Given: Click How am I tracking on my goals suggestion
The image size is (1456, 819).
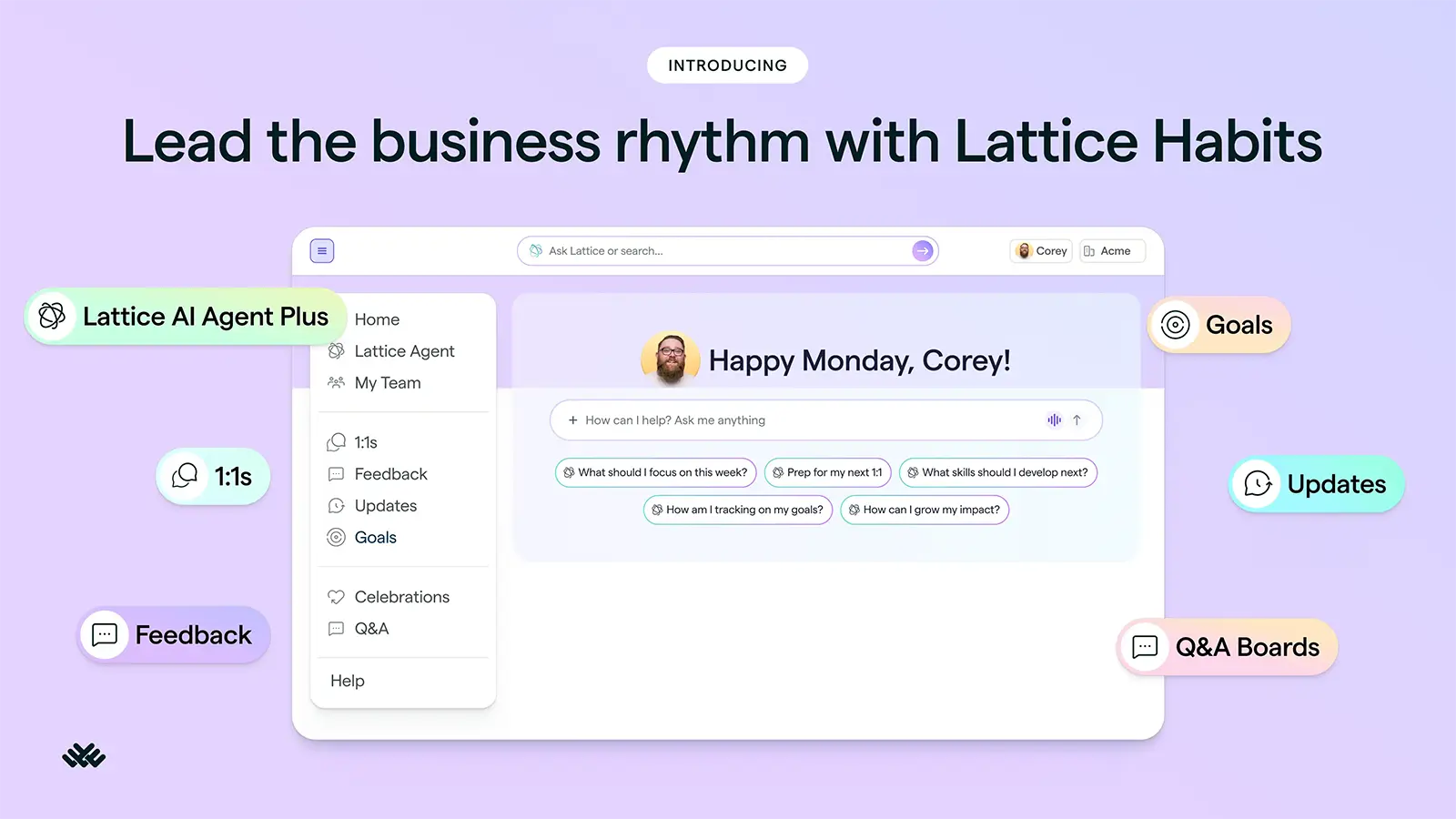Looking at the screenshot, I should click(x=738, y=510).
